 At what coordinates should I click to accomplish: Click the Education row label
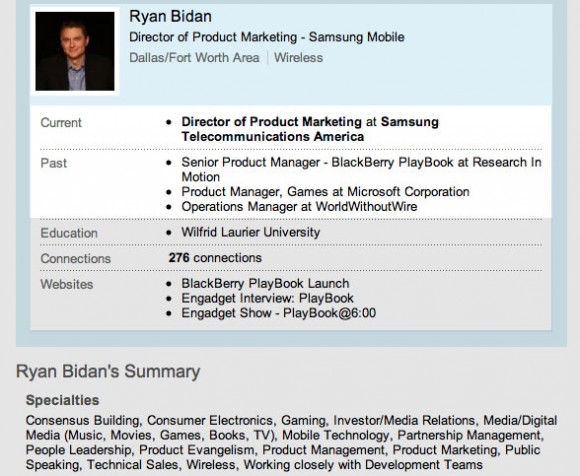tap(69, 233)
